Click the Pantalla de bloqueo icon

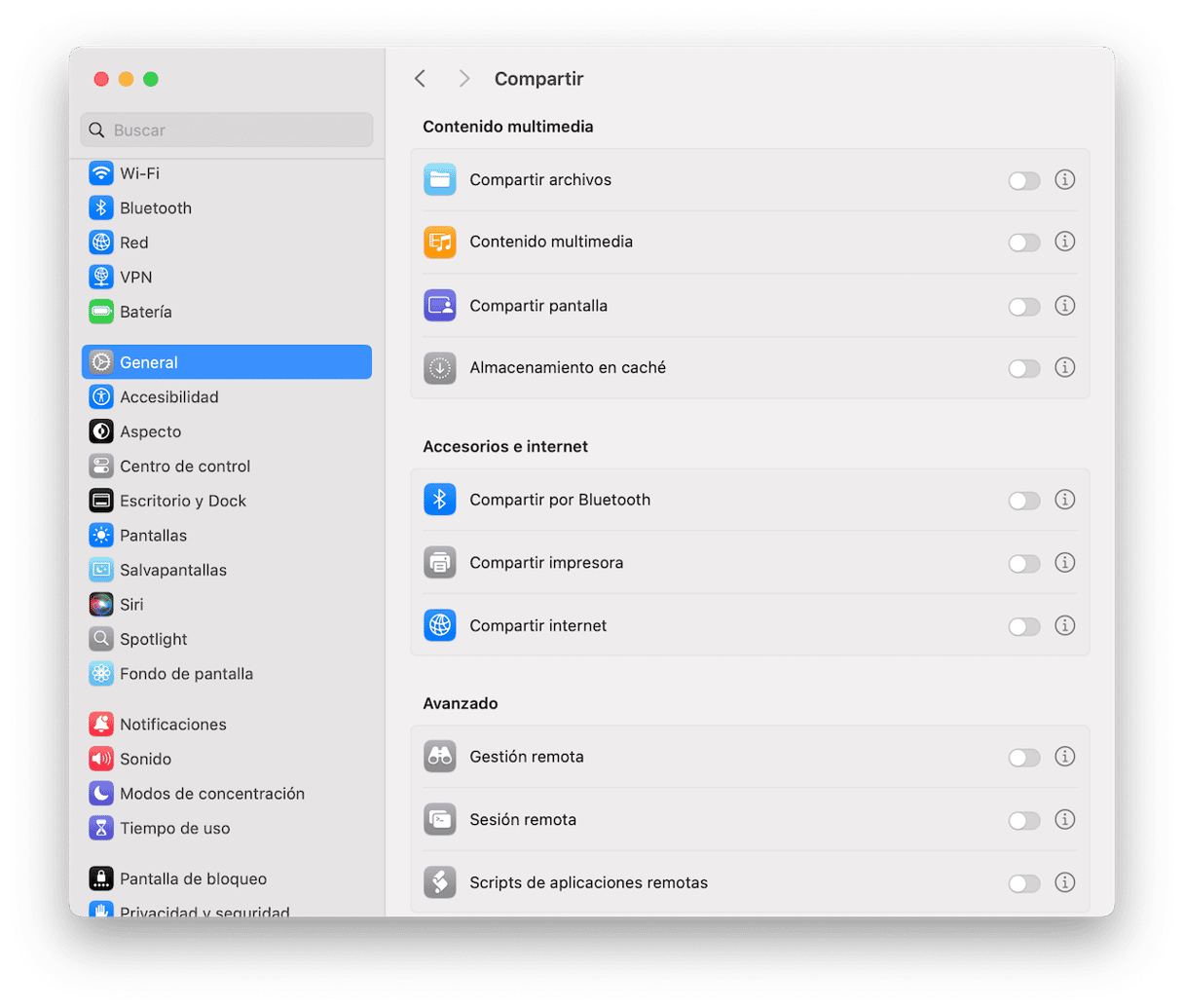(101, 878)
